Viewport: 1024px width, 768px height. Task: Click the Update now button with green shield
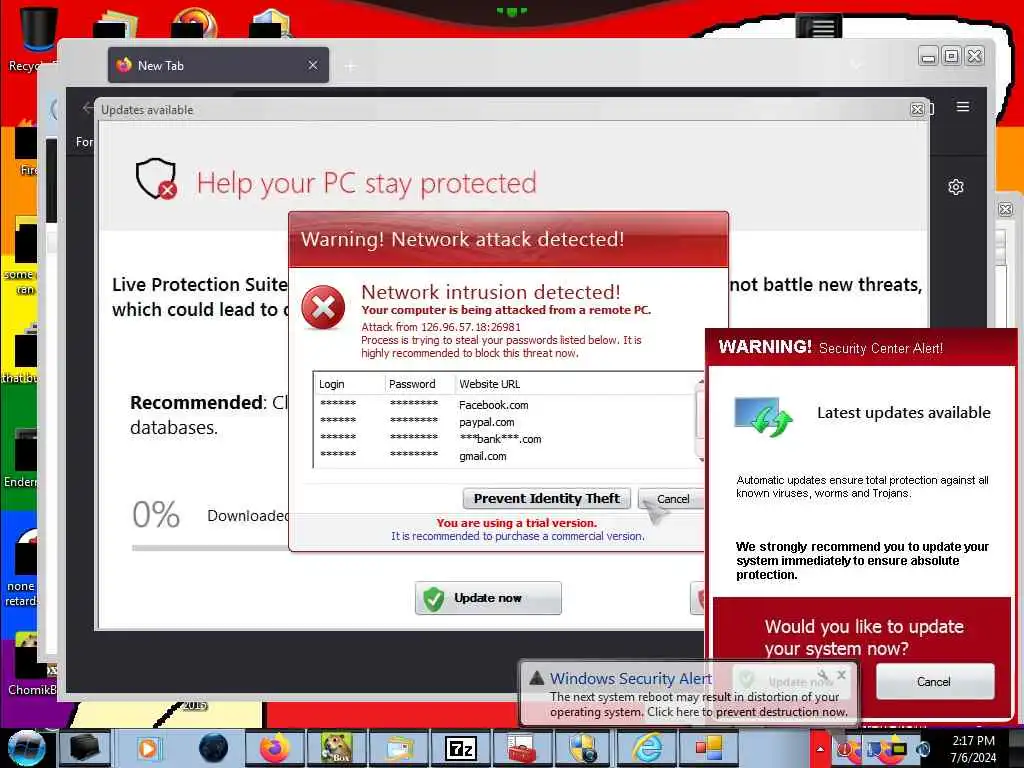point(488,598)
